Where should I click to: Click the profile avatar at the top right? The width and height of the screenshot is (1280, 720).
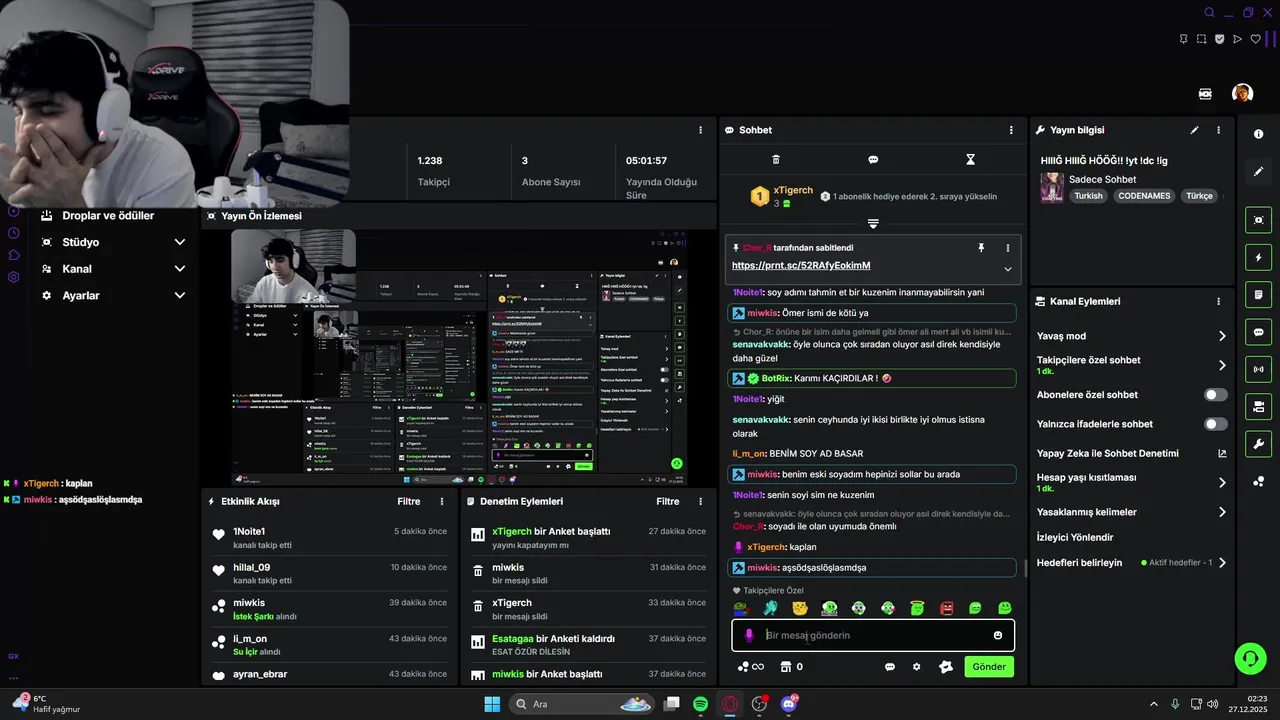(1243, 93)
